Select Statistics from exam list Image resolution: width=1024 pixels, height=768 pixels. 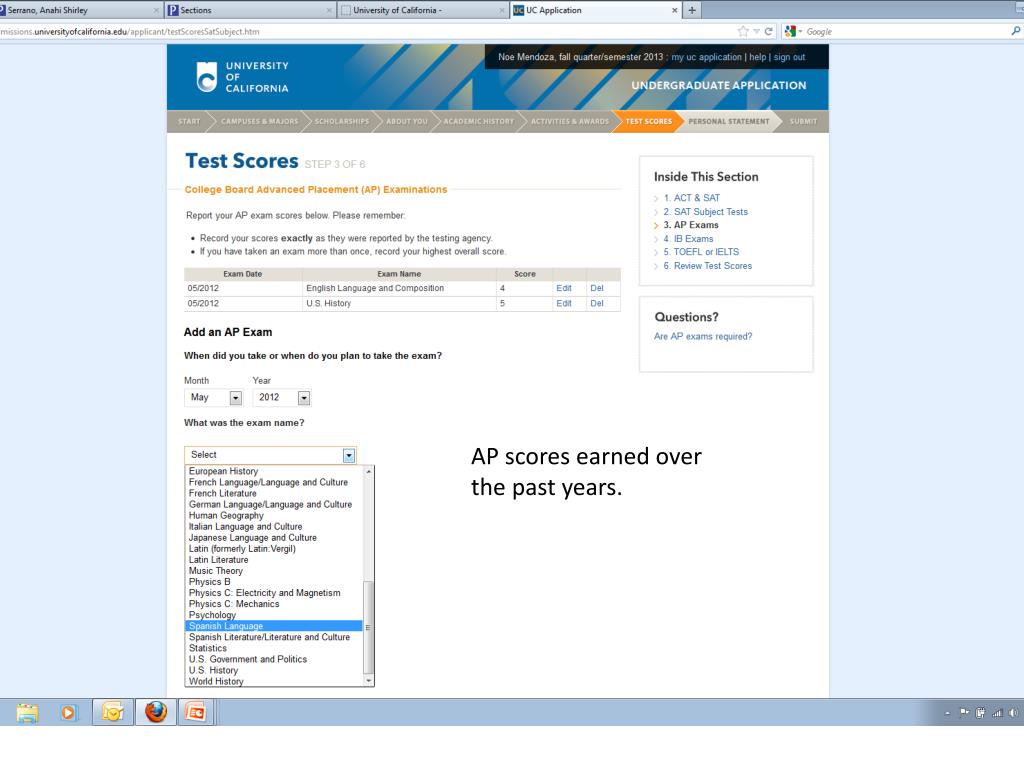click(274, 648)
